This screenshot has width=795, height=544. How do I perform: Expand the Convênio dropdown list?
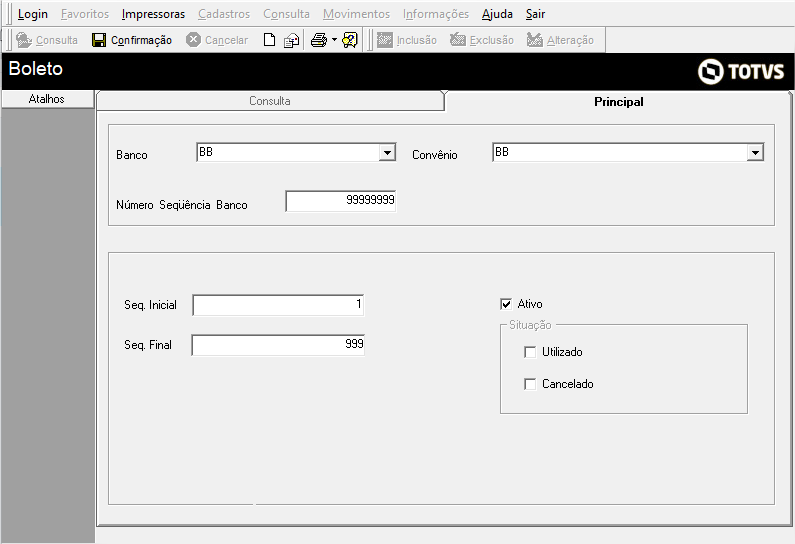tap(755, 153)
